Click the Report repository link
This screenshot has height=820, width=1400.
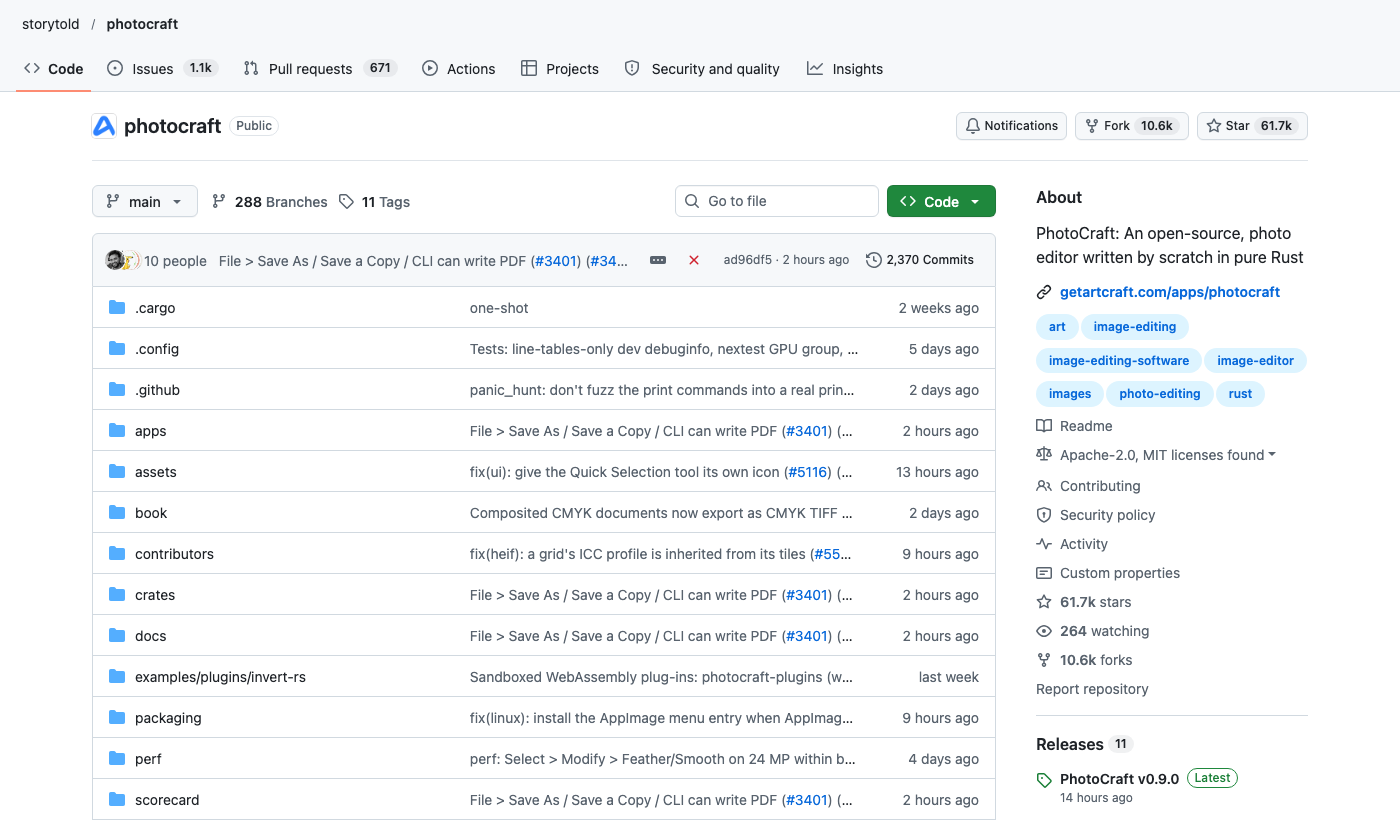[x=1092, y=689]
